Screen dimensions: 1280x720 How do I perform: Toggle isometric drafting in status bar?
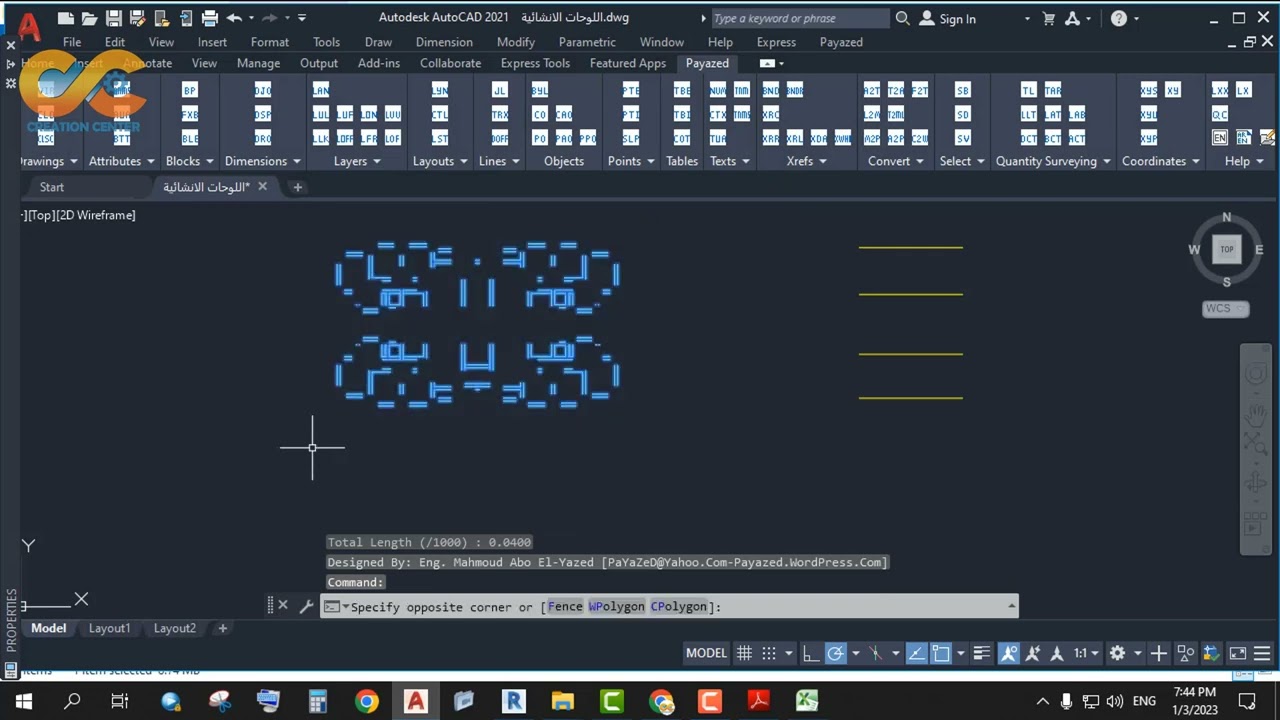(875, 653)
